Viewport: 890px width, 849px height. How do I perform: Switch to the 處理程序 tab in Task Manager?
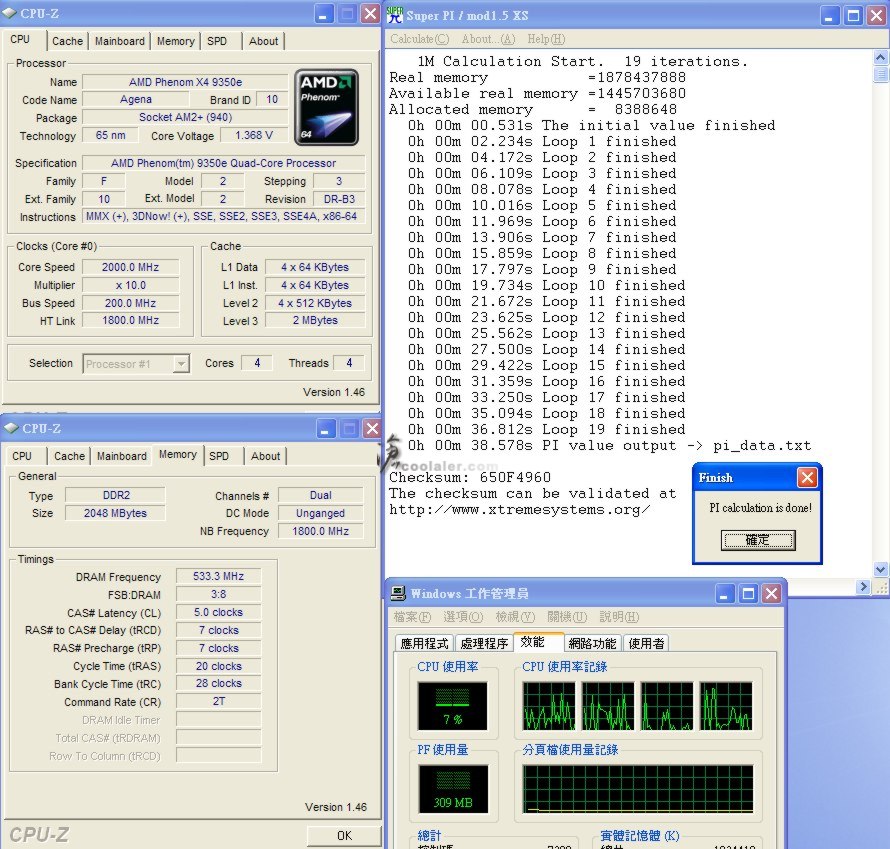pyautogui.click(x=484, y=643)
